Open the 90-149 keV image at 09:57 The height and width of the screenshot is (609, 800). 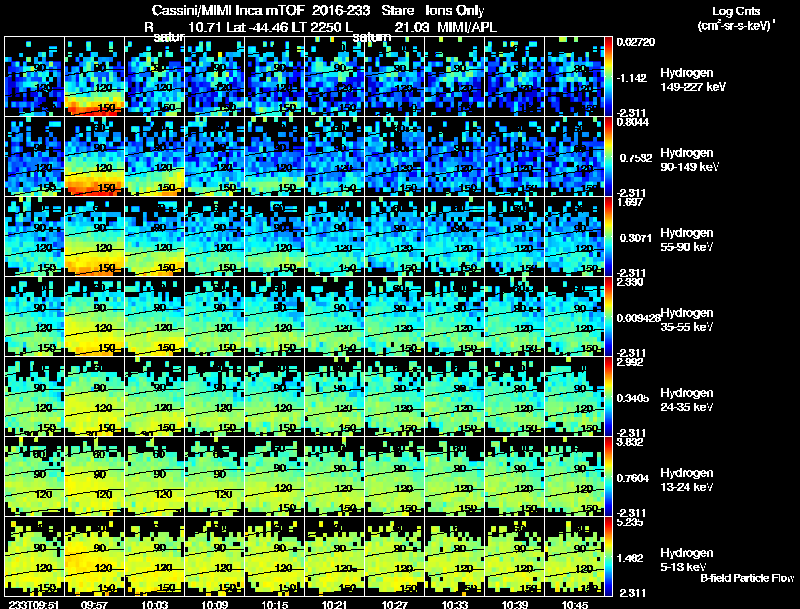(94, 157)
